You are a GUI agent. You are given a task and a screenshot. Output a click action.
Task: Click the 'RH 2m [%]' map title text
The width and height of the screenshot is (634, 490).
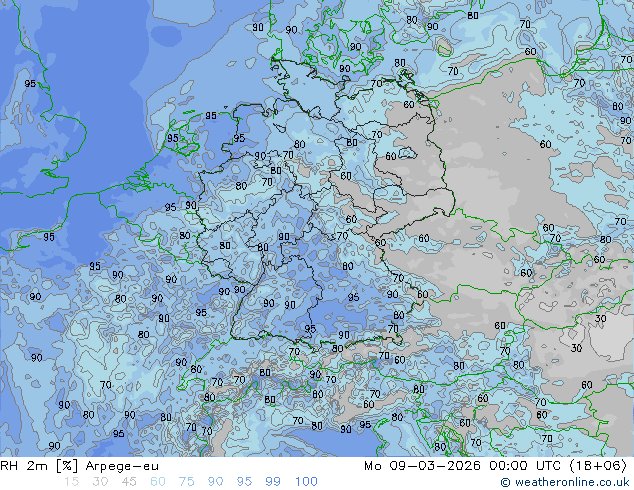click(x=39, y=466)
